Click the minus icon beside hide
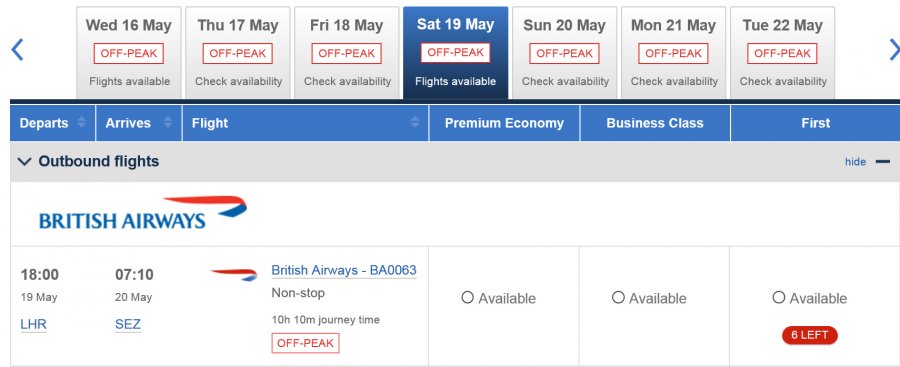The width and height of the screenshot is (900, 367). (x=883, y=162)
